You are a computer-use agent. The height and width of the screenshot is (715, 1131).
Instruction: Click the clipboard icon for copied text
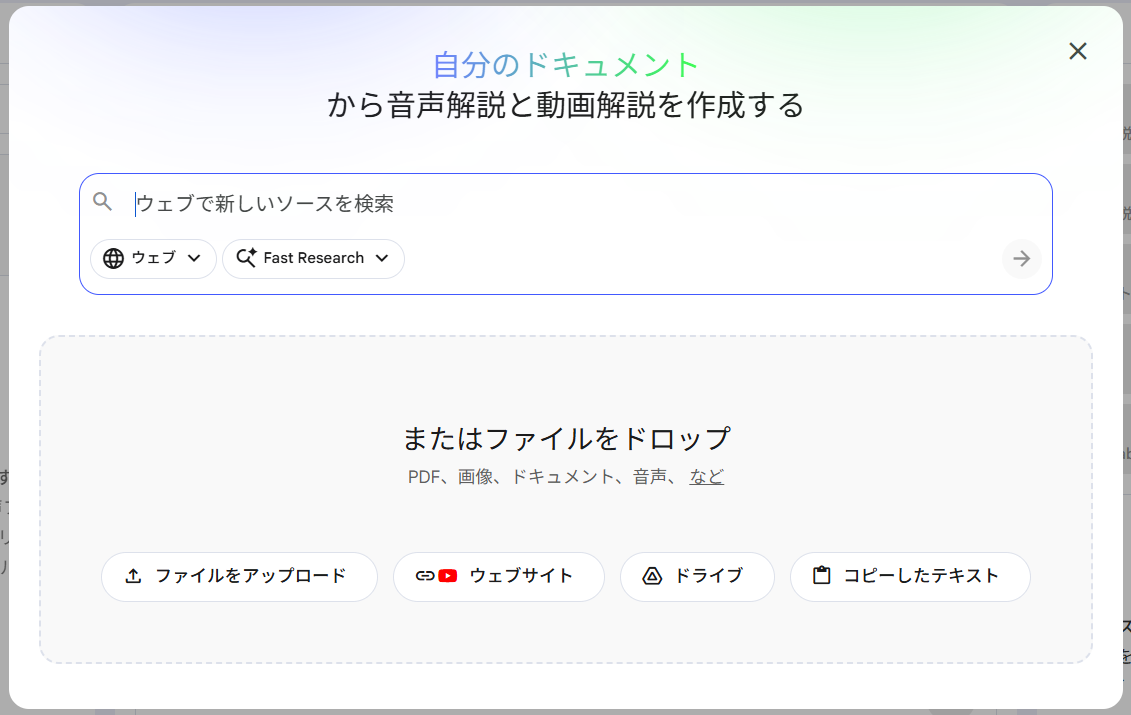(822, 576)
